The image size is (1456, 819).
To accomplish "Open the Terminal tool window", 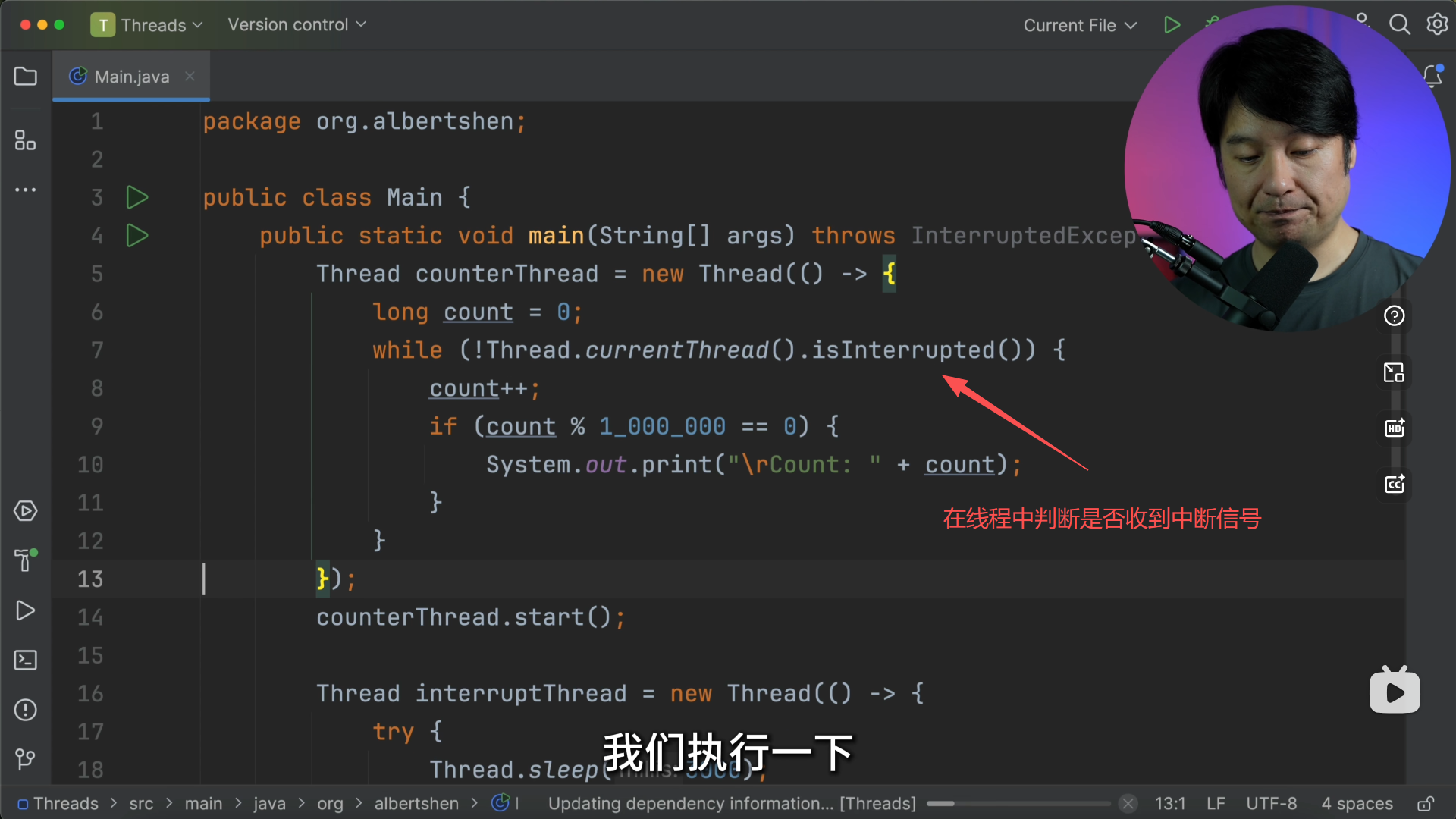I will coord(25,660).
